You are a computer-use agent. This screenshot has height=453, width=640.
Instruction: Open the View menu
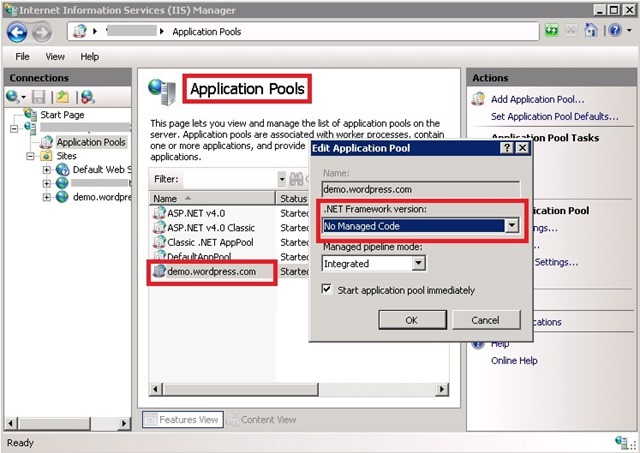click(55, 57)
